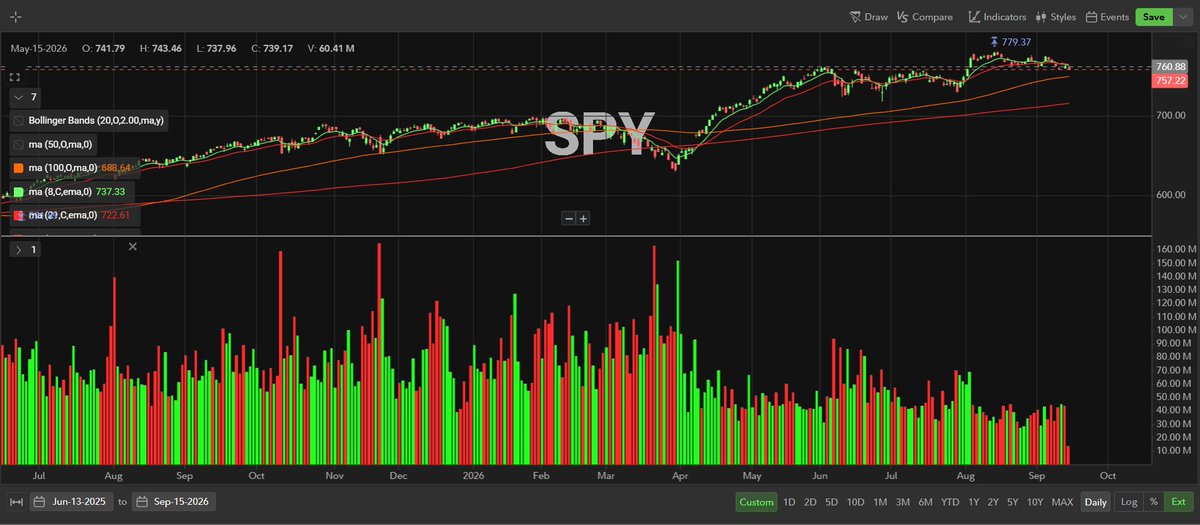Open the Events menu

(1107, 17)
